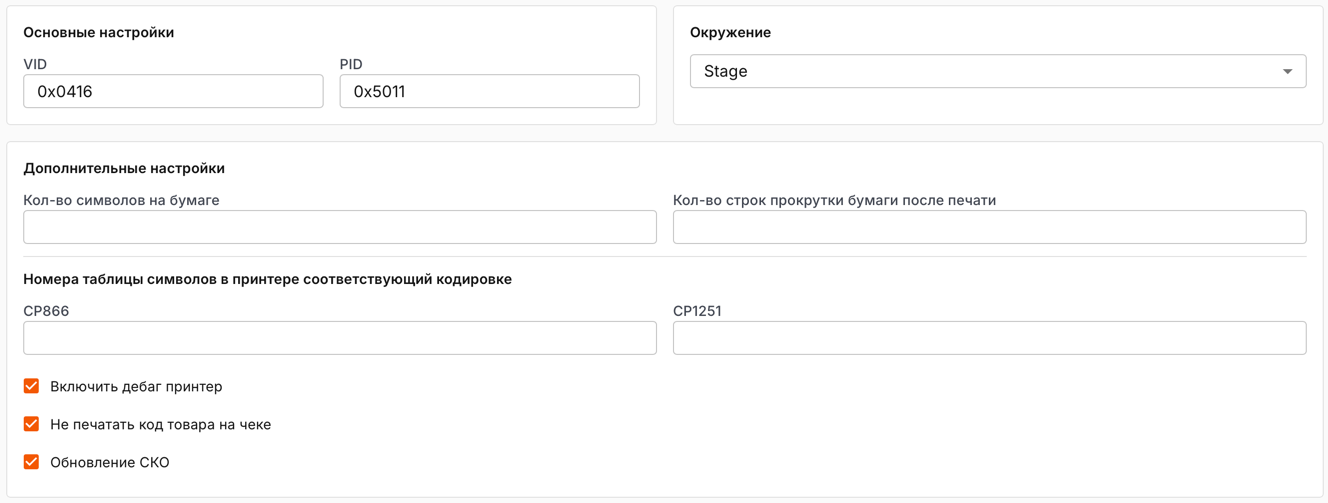The height and width of the screenshot is (503, 1328).
Task: Click the VID input field with 0x0416
Action: point(173,91)
